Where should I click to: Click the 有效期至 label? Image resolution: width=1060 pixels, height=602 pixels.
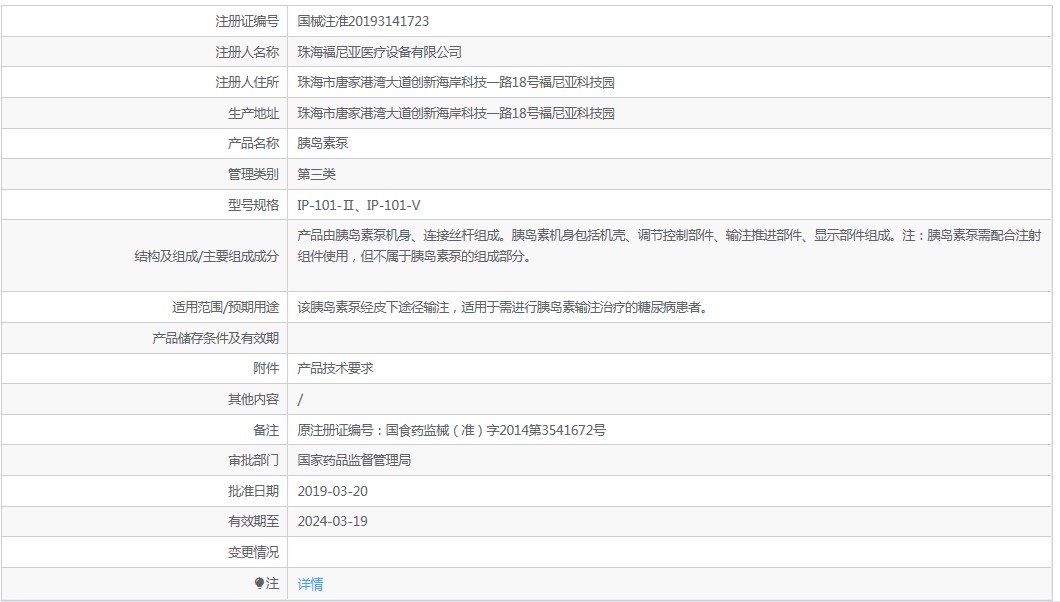[x=253, y=522]
